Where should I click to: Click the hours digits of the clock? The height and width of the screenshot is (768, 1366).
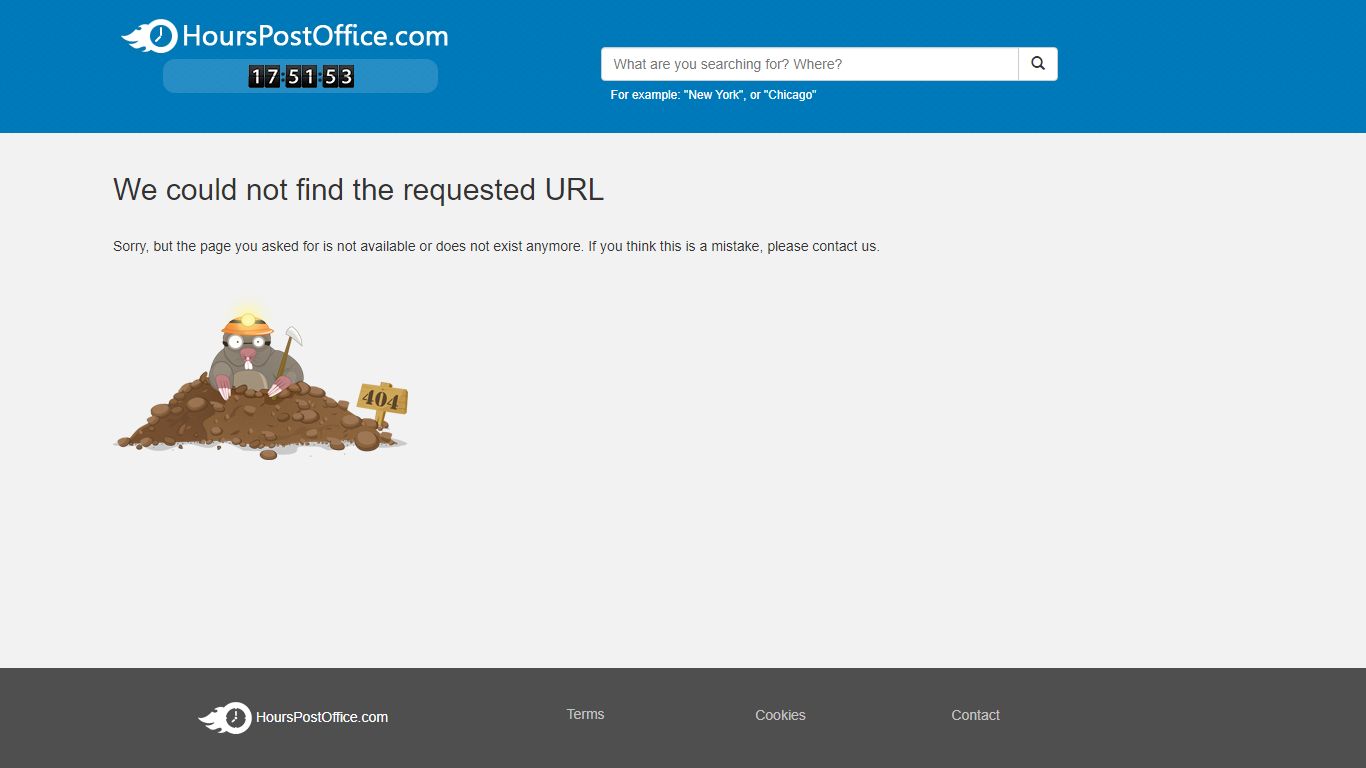point(264,76)
